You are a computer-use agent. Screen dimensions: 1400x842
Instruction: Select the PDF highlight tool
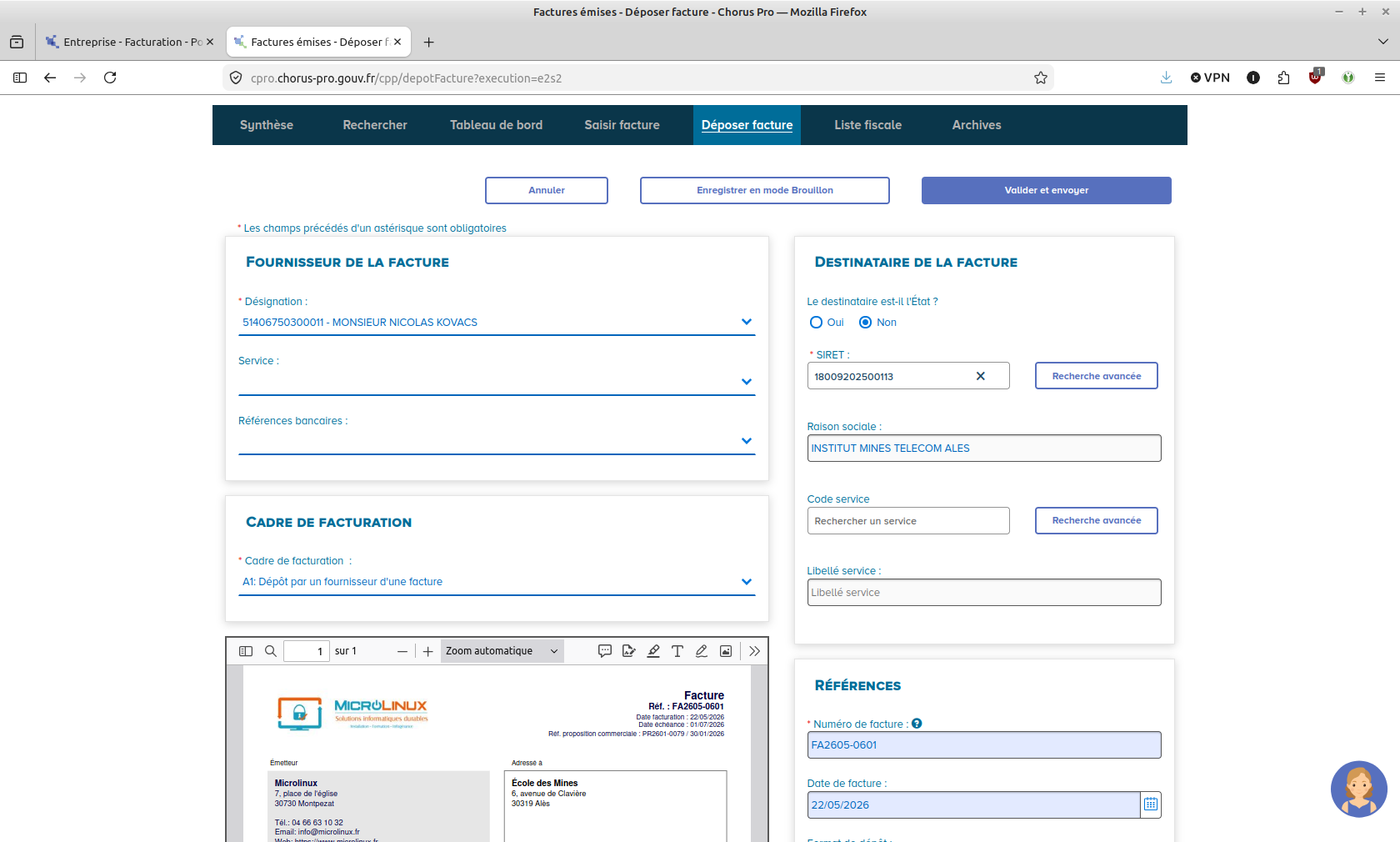653,651
